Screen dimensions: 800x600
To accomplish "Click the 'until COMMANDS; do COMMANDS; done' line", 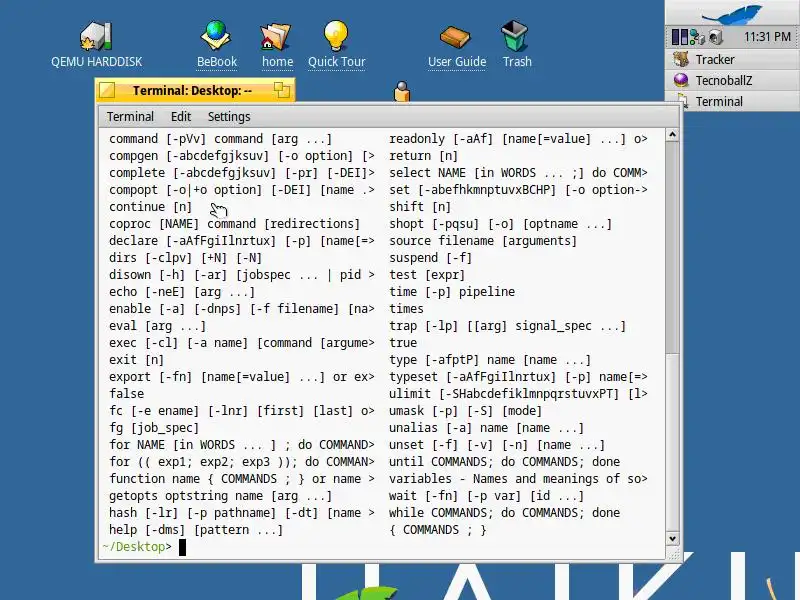I will (504, 462).
